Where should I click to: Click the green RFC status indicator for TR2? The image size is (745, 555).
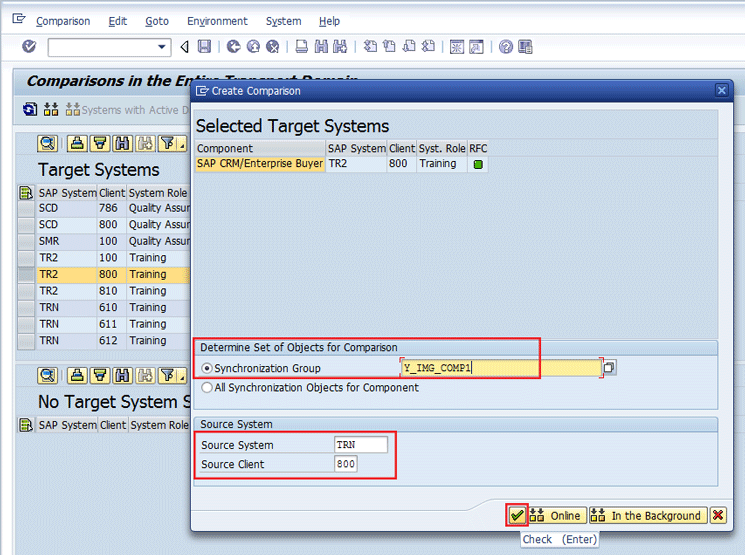[x=478, y=164]
